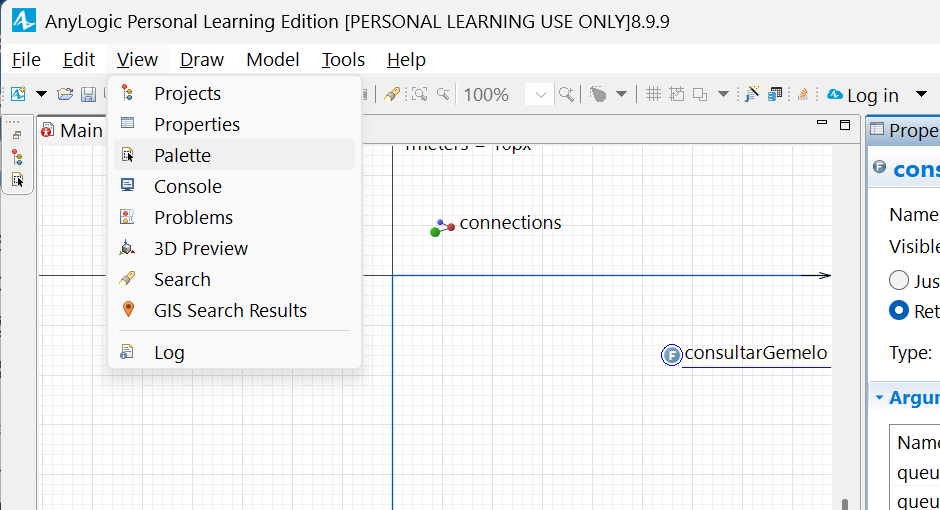Toggle the grid display icon
This screenshot has height=510, width=940.
[x=653, y=94]
